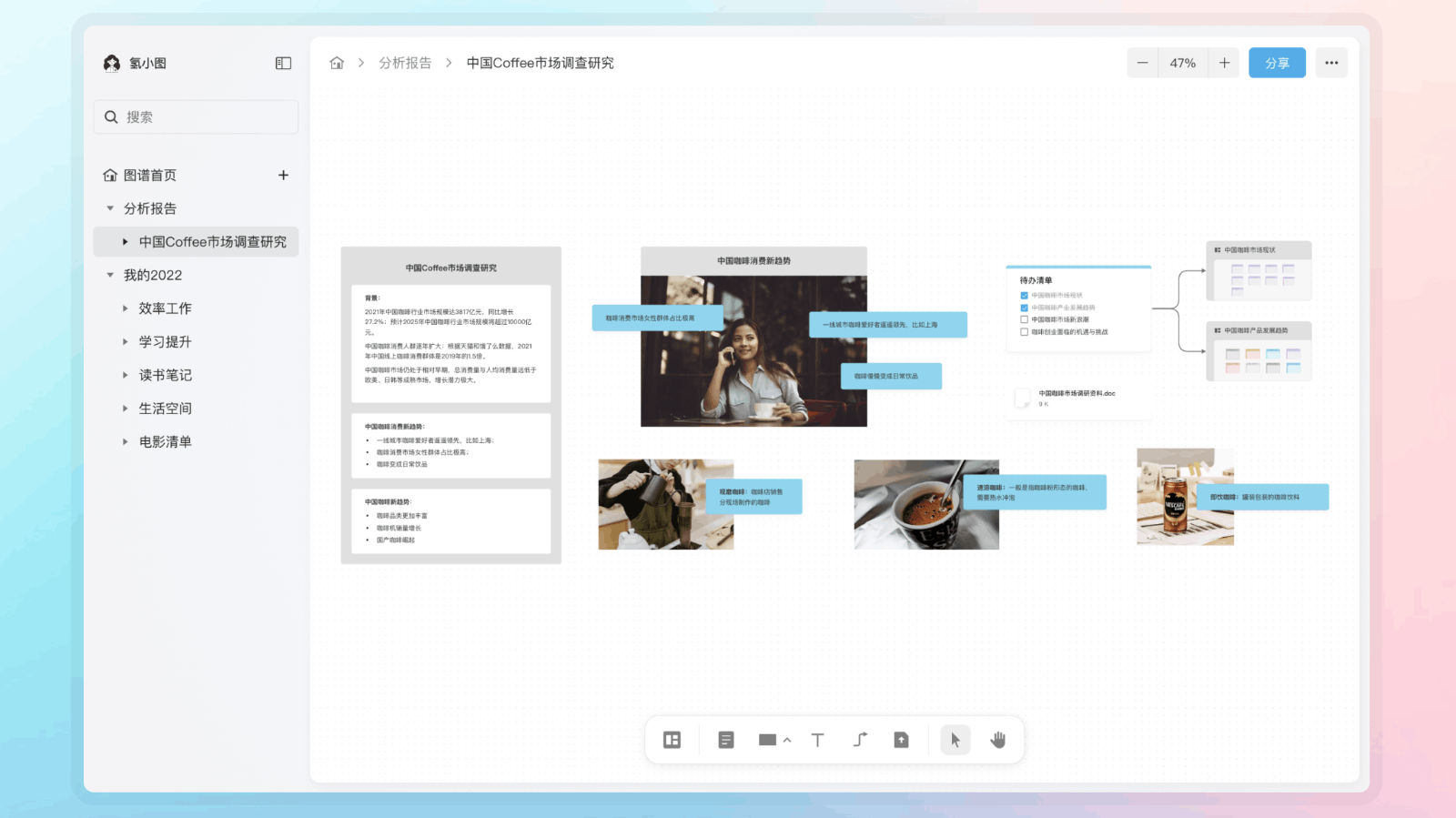Open the 读书笔记 sidebar item

click(165, 375)
